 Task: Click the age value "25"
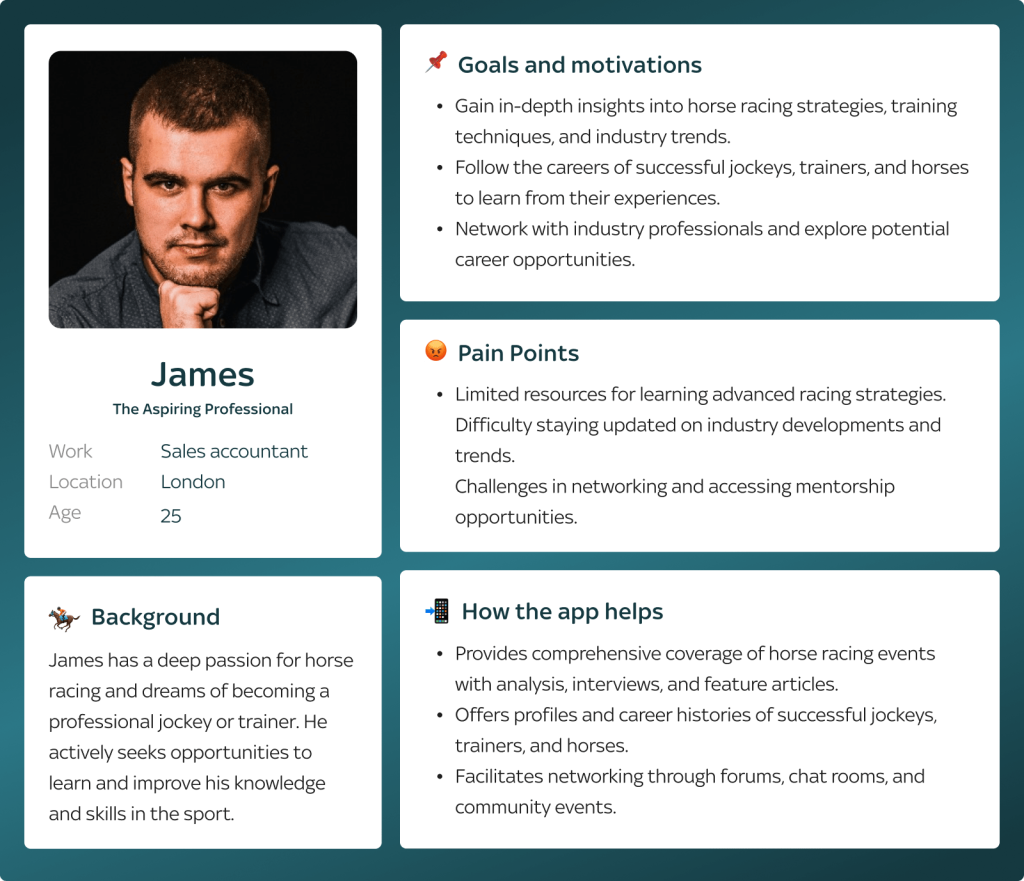(171, 516)
